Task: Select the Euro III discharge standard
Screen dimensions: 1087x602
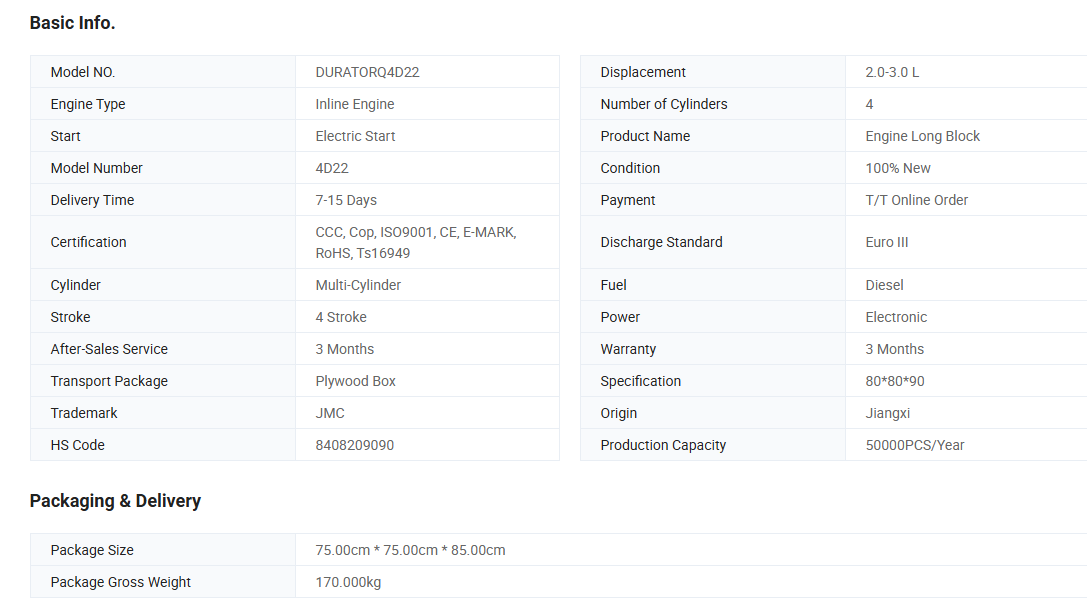Action: (x=886, y=242)
